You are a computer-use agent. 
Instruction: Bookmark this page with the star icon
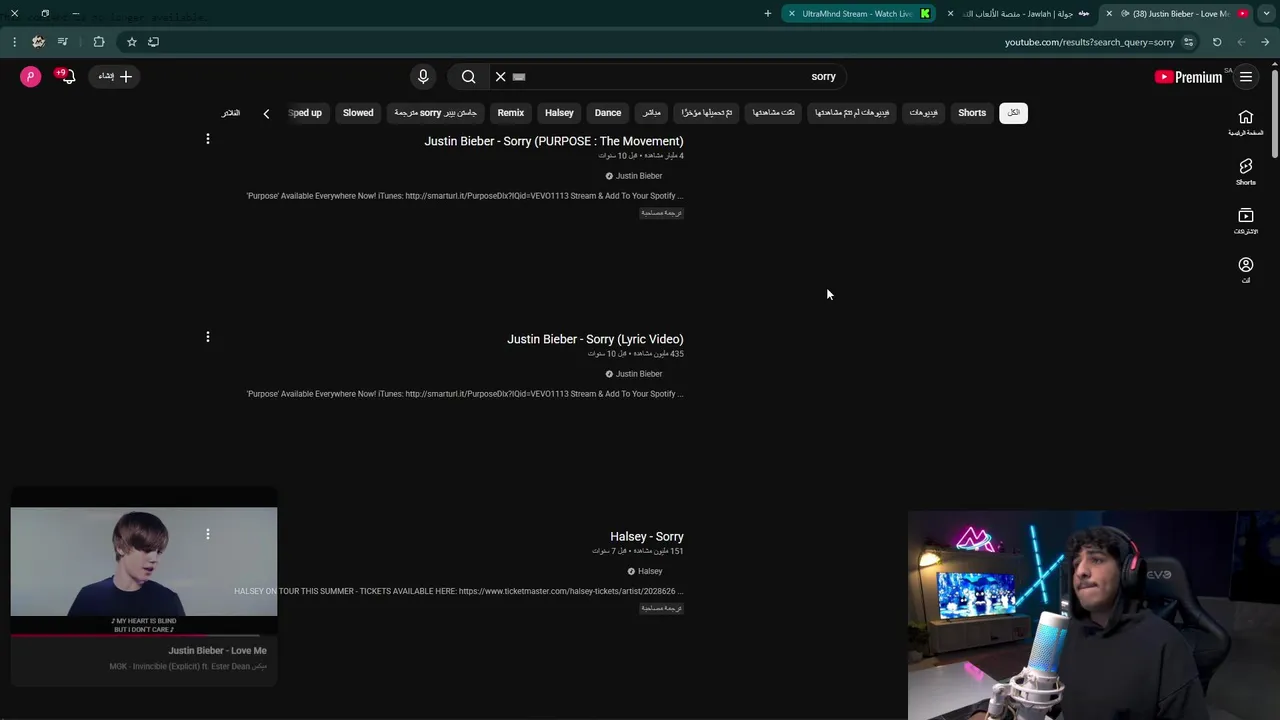pos(131,42)
